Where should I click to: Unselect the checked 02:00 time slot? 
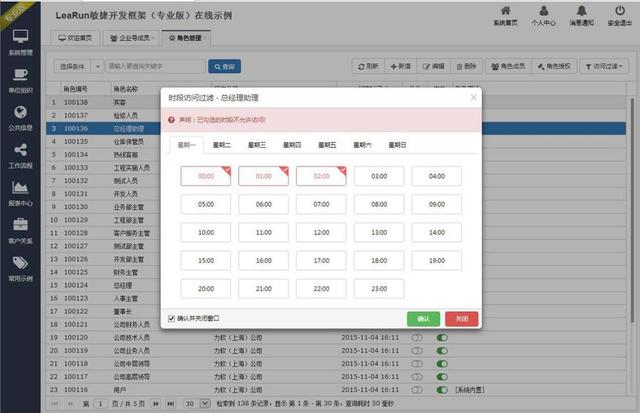pos(321,176)
